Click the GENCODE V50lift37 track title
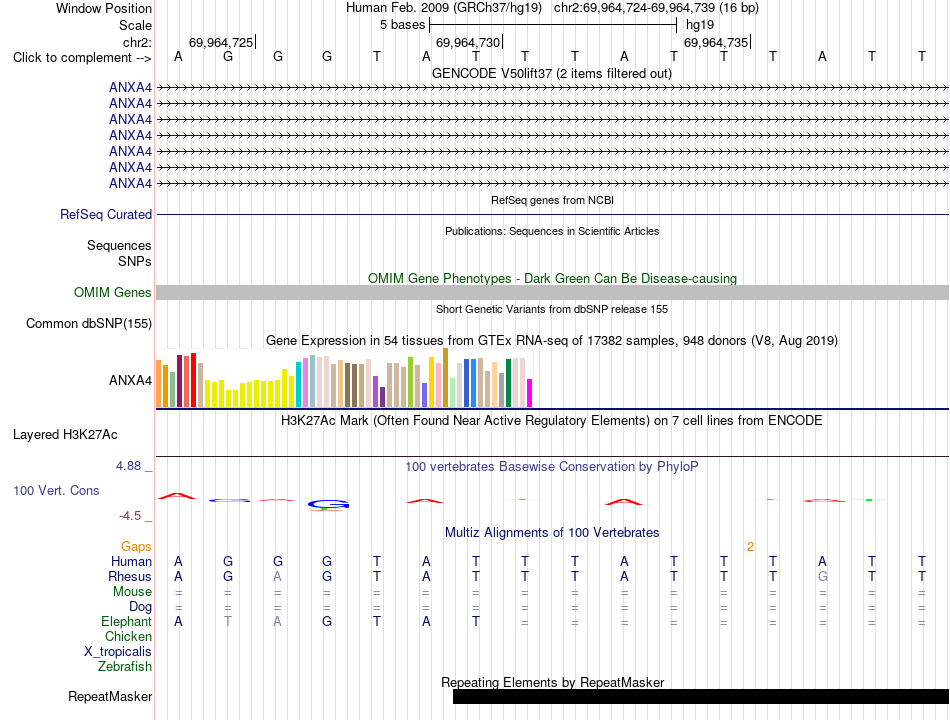The height and width of the screenshot is (720, 950). (551, 74)
